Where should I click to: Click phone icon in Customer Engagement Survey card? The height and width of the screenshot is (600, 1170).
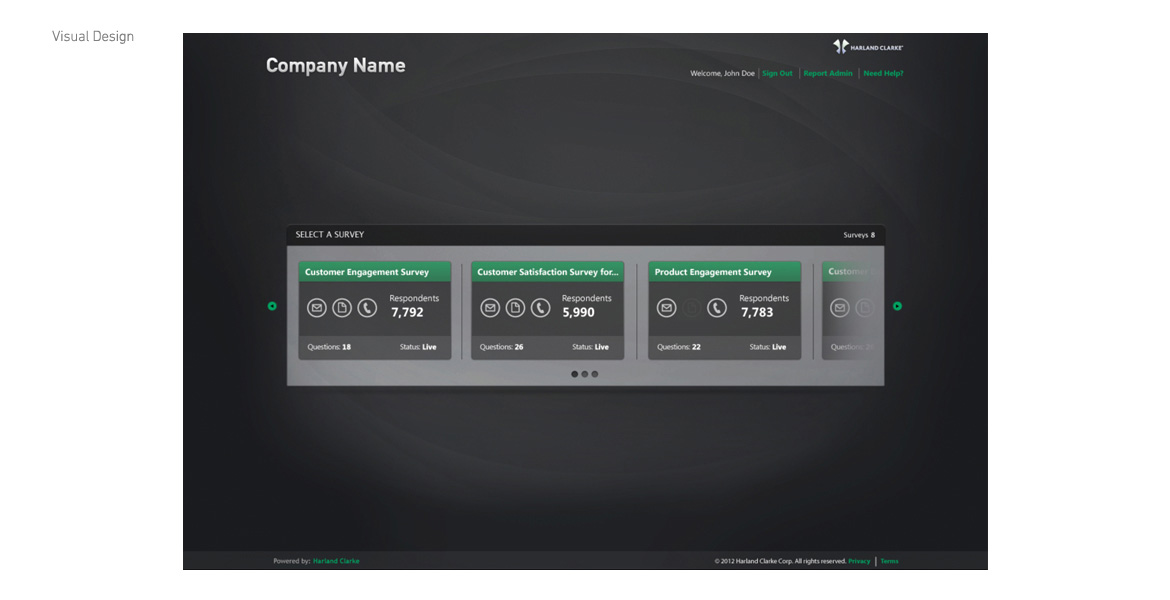[x=367, y=308]
